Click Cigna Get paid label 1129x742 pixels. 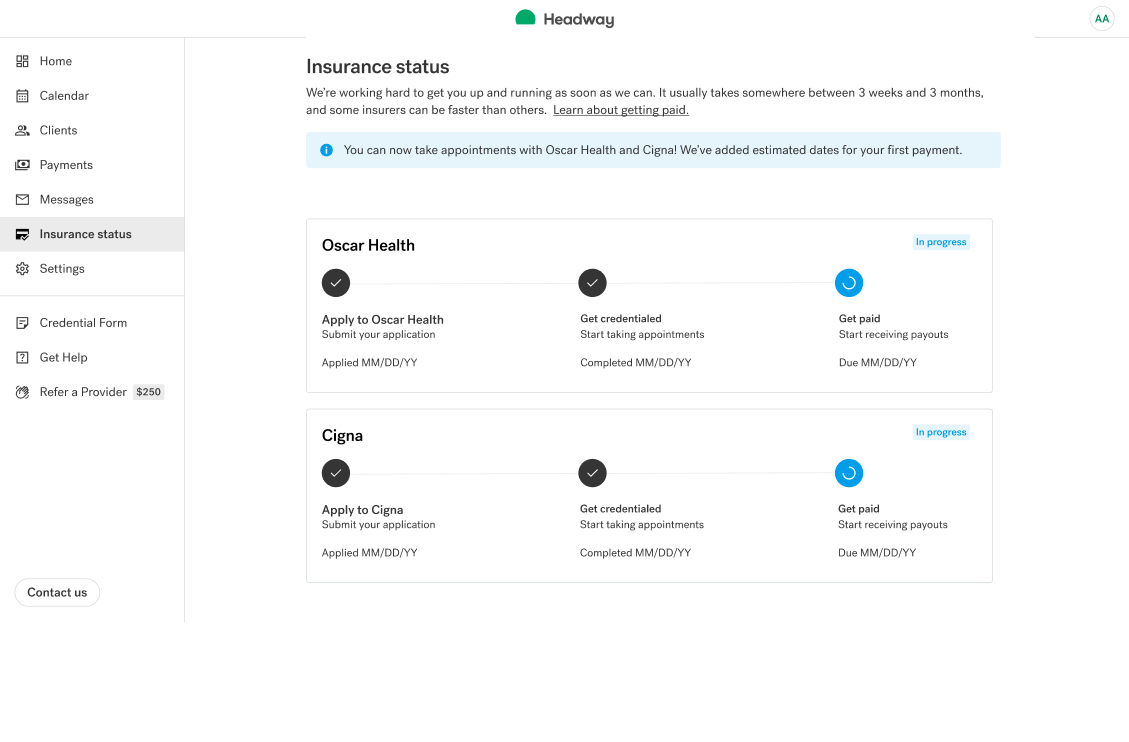click(x=858, y=508)
